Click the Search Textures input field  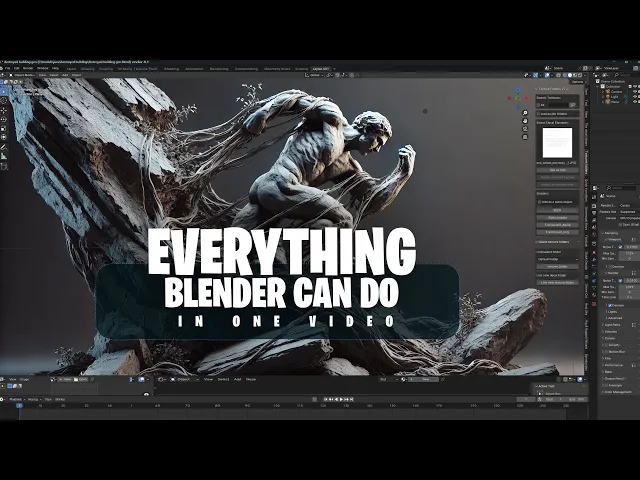(561, 105)
